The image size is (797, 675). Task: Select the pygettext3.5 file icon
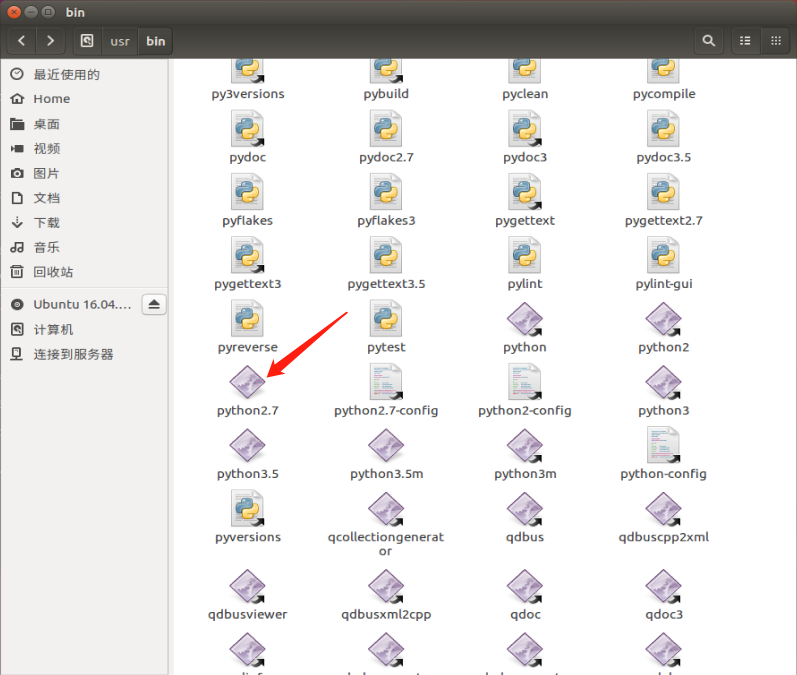click(x=386, y=256)
